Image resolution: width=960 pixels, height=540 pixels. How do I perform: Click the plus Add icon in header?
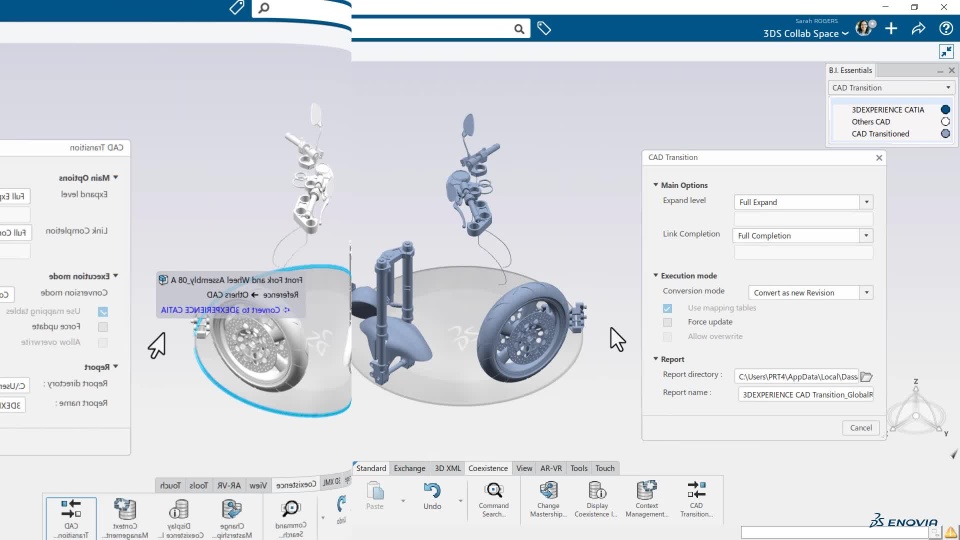[x=891, y=28]
